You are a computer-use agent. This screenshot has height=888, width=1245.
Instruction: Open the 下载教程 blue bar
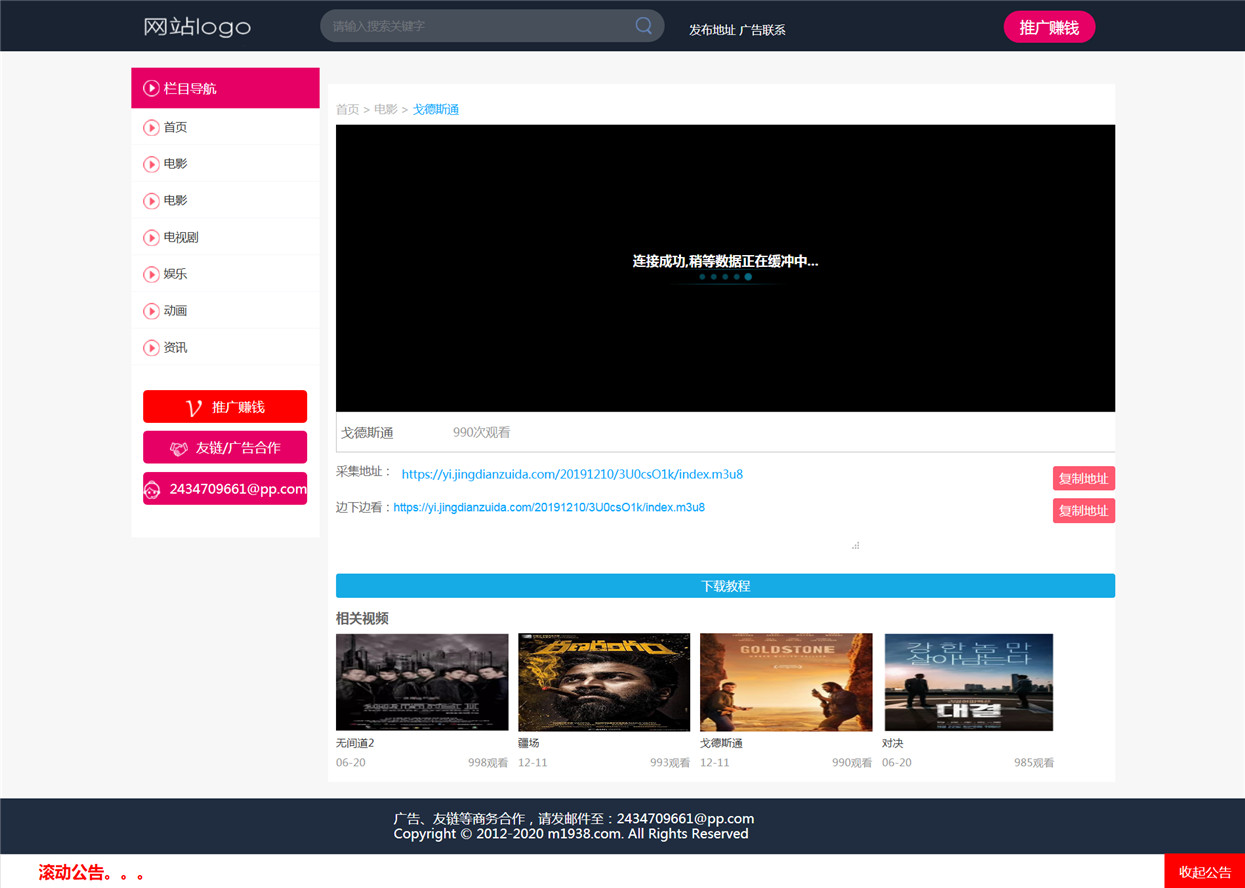(x=725, y=586)
